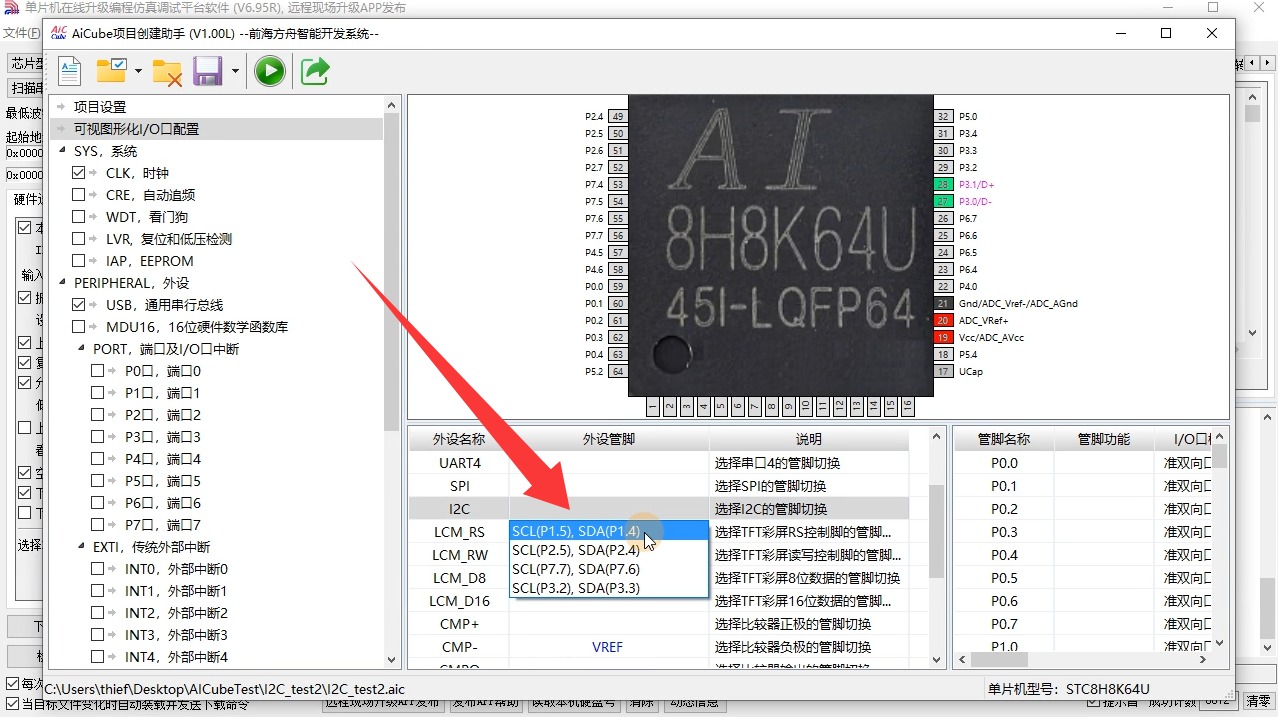Check the INT0, 外部中断0 checkbox
Image resolution: width=1278 pixels, height=717 pixels.
click(x=97, y=569)
